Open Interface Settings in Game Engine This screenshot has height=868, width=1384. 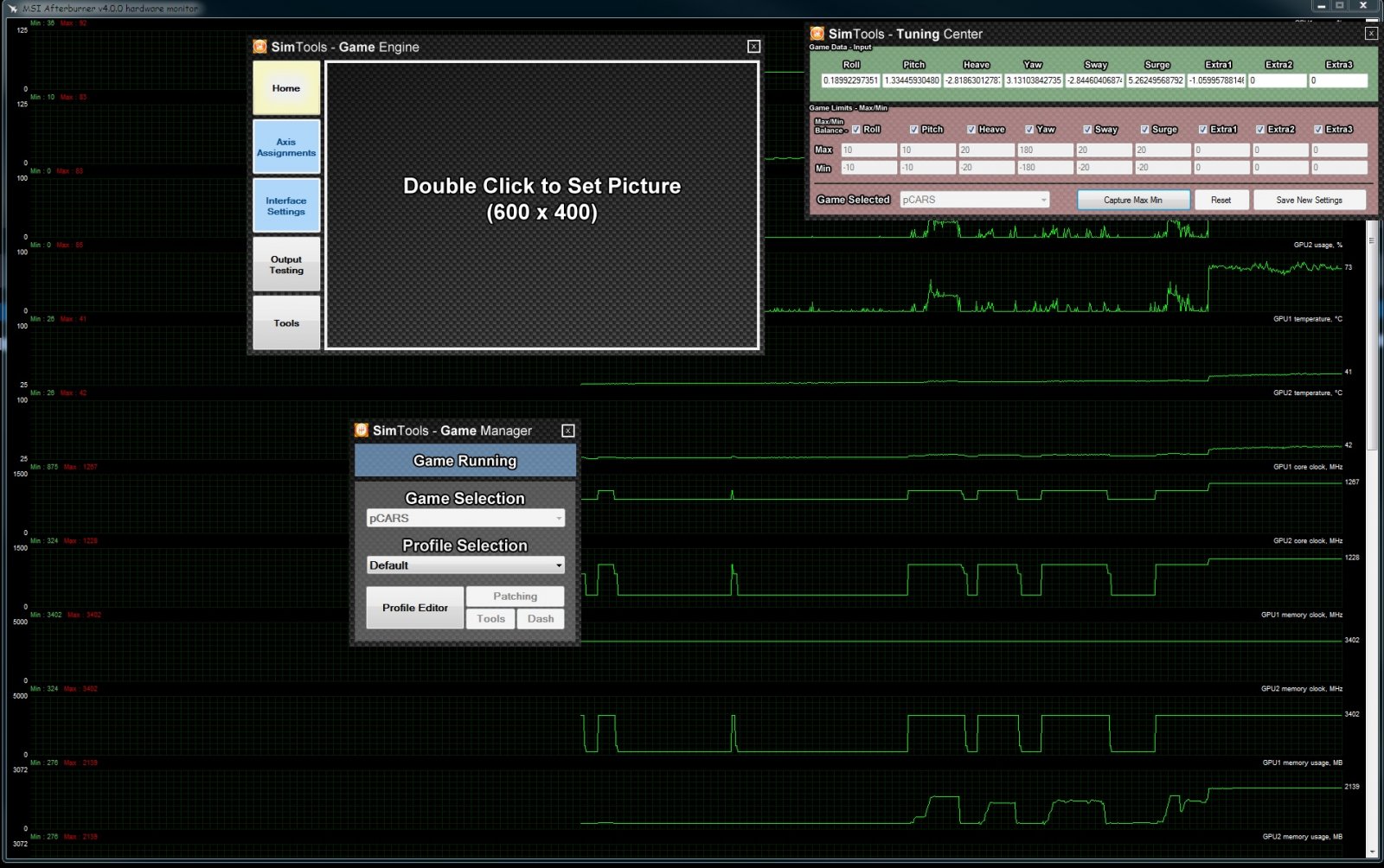coord(286,206)
